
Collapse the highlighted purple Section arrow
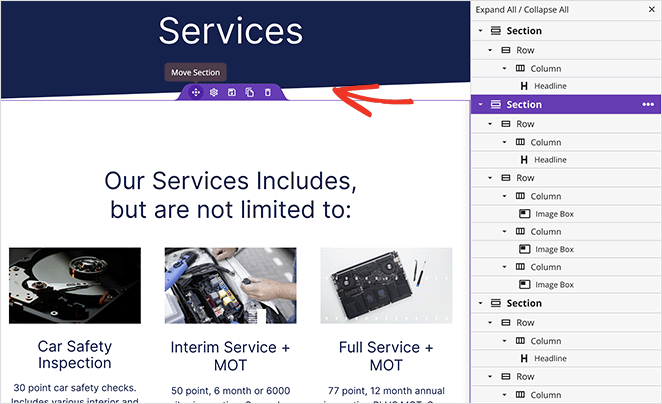[480, 104]
